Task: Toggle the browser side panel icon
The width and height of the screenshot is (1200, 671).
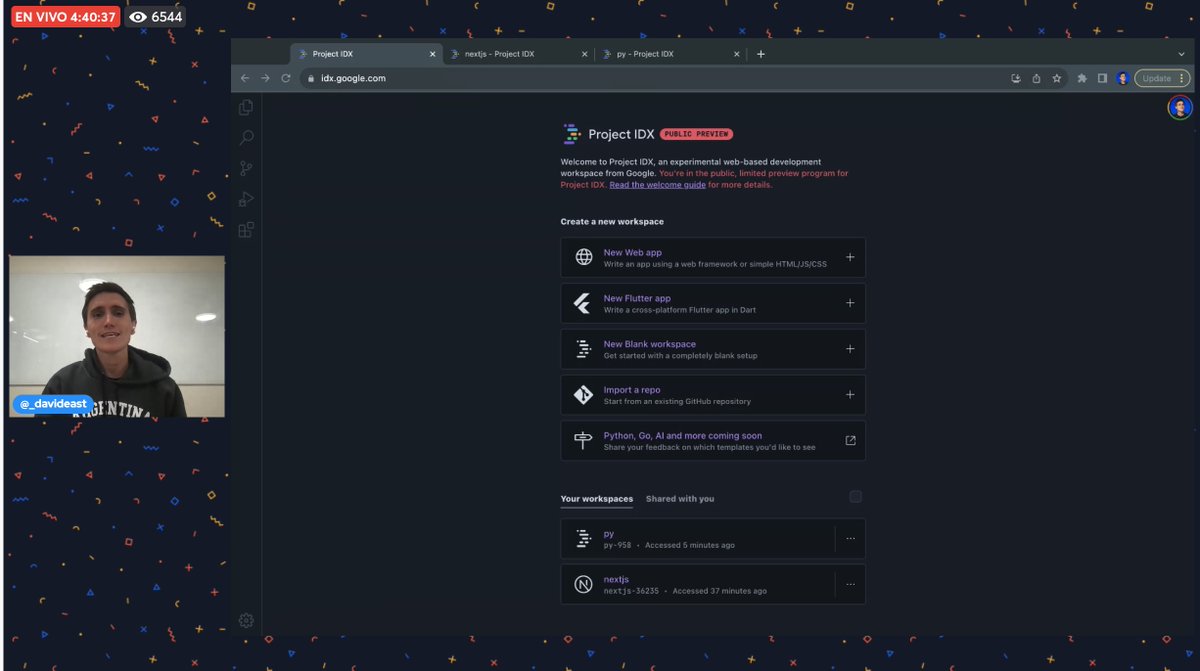Action: tap(1102, 78)
